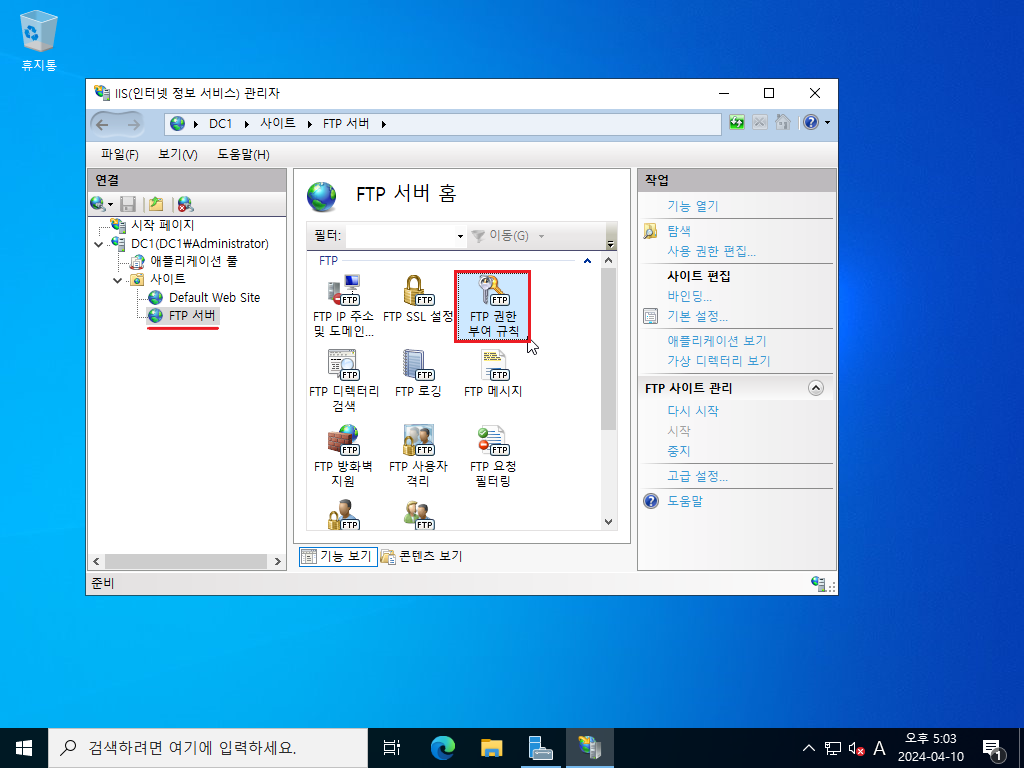Click the feature list scroll down arrow
Screen dimensions: 1024x768
[609, 522]
